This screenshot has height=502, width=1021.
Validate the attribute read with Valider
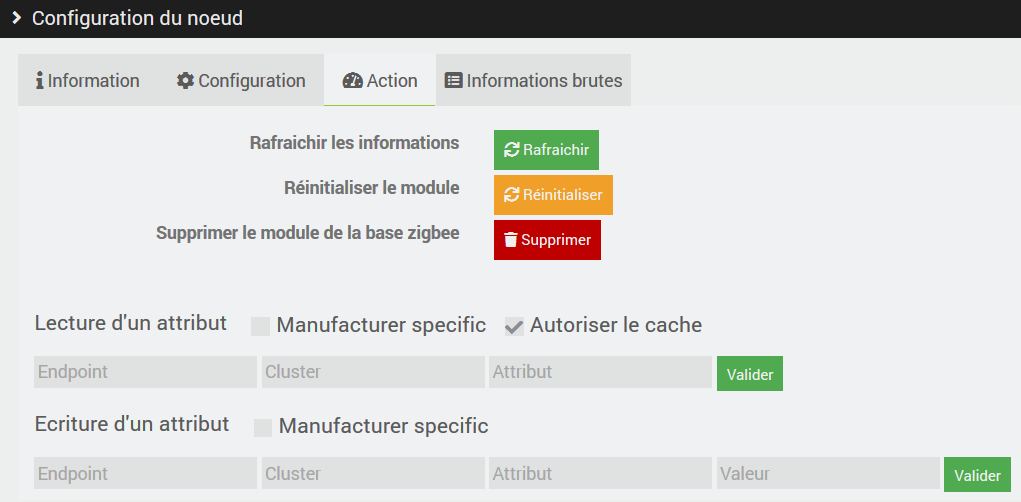click(x=749, y=374)
